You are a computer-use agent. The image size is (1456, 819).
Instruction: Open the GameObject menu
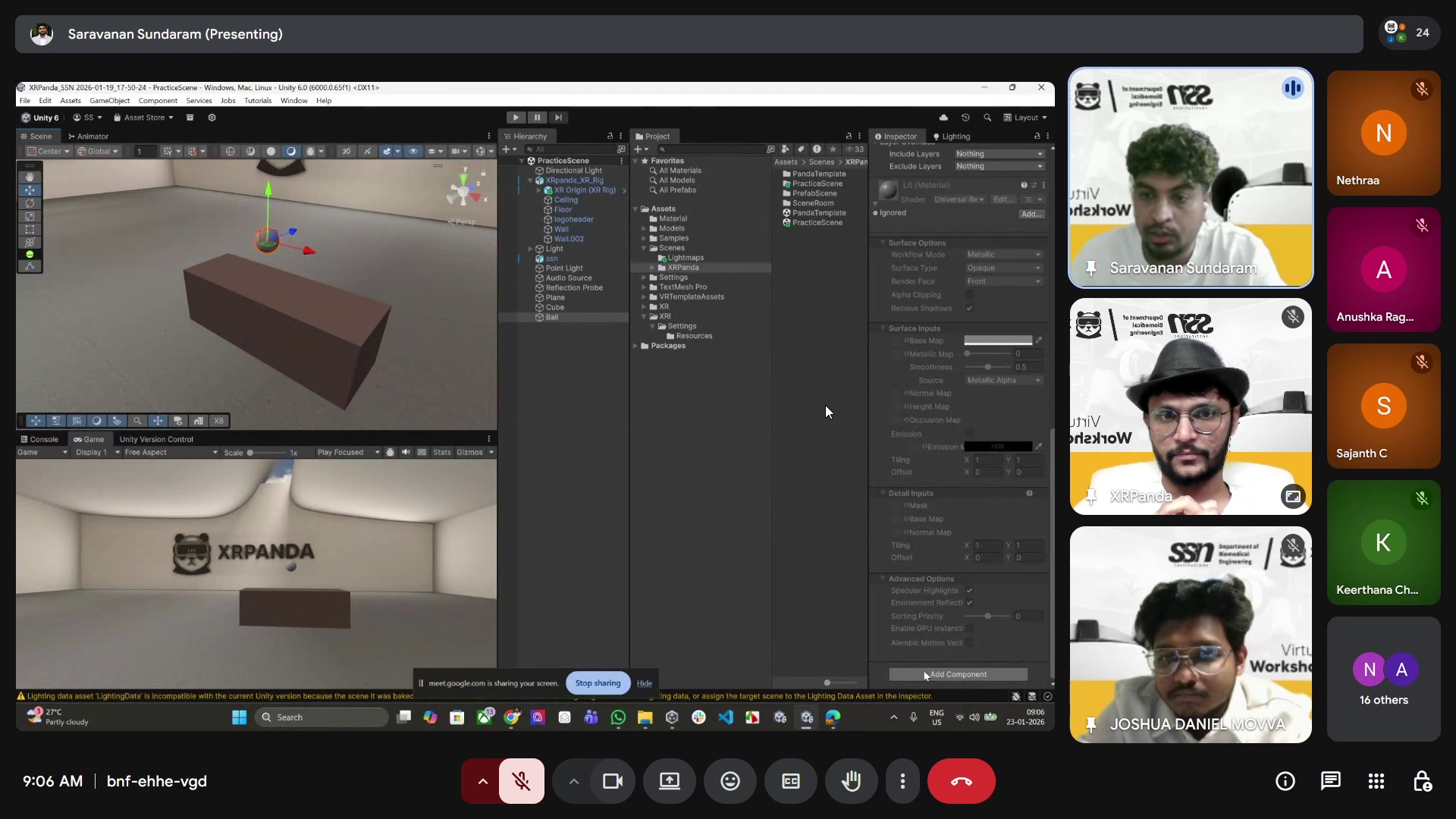[x=109, y=101]
